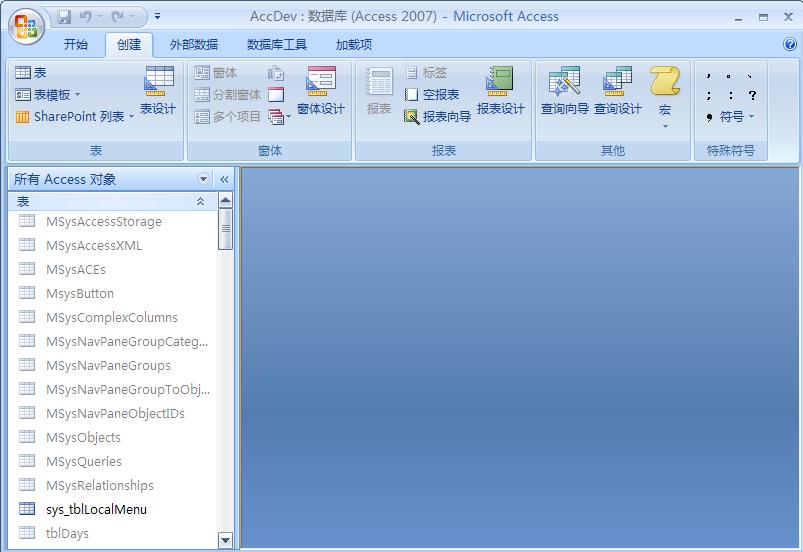
Task: Click the Office Button orb
Action: 26,27
